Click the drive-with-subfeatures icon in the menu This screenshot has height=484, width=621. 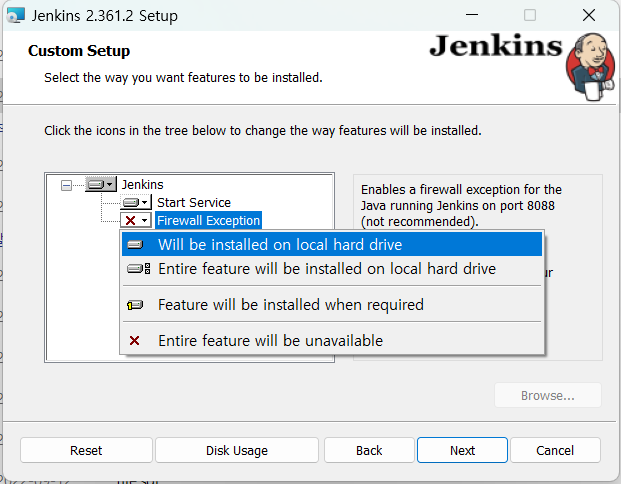139,269
